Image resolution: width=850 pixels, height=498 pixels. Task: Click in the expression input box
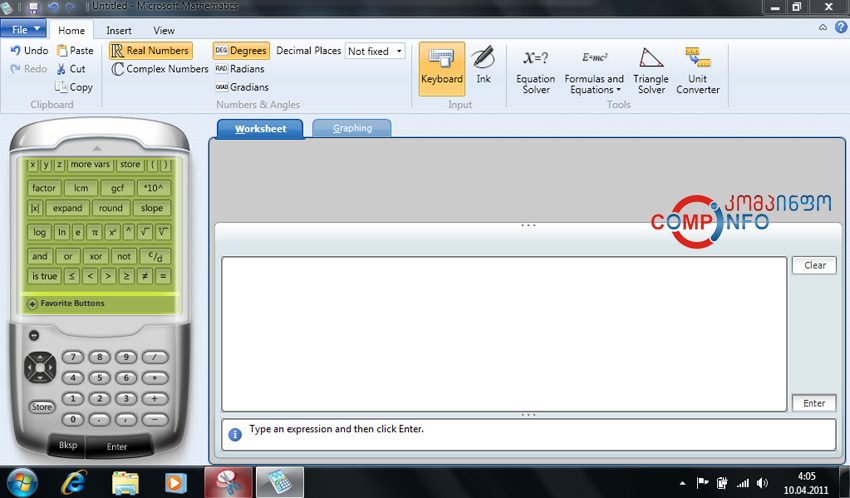coord(504,334)
